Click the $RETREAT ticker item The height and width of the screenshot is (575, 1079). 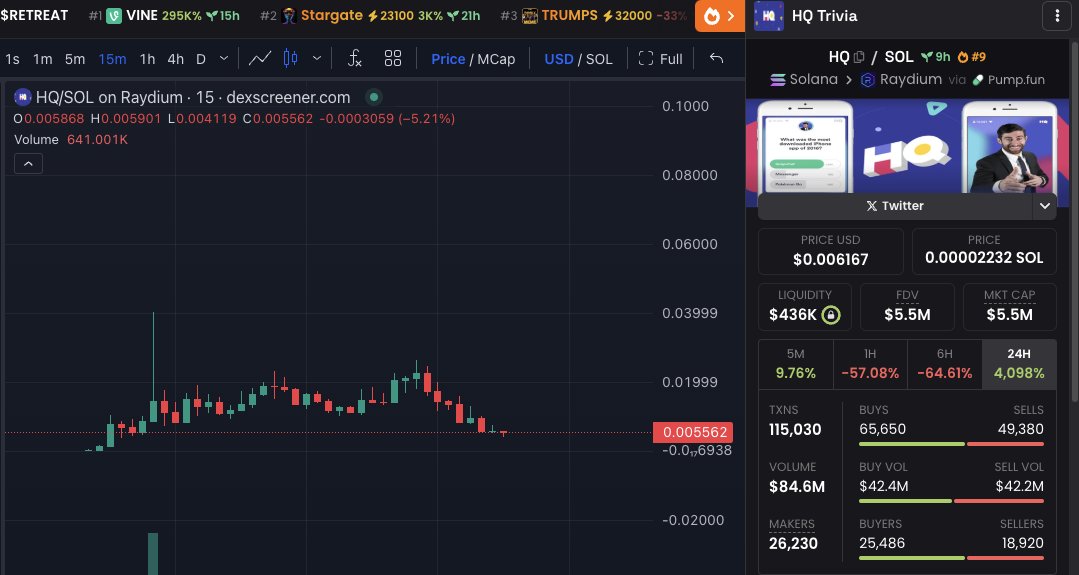34,15
